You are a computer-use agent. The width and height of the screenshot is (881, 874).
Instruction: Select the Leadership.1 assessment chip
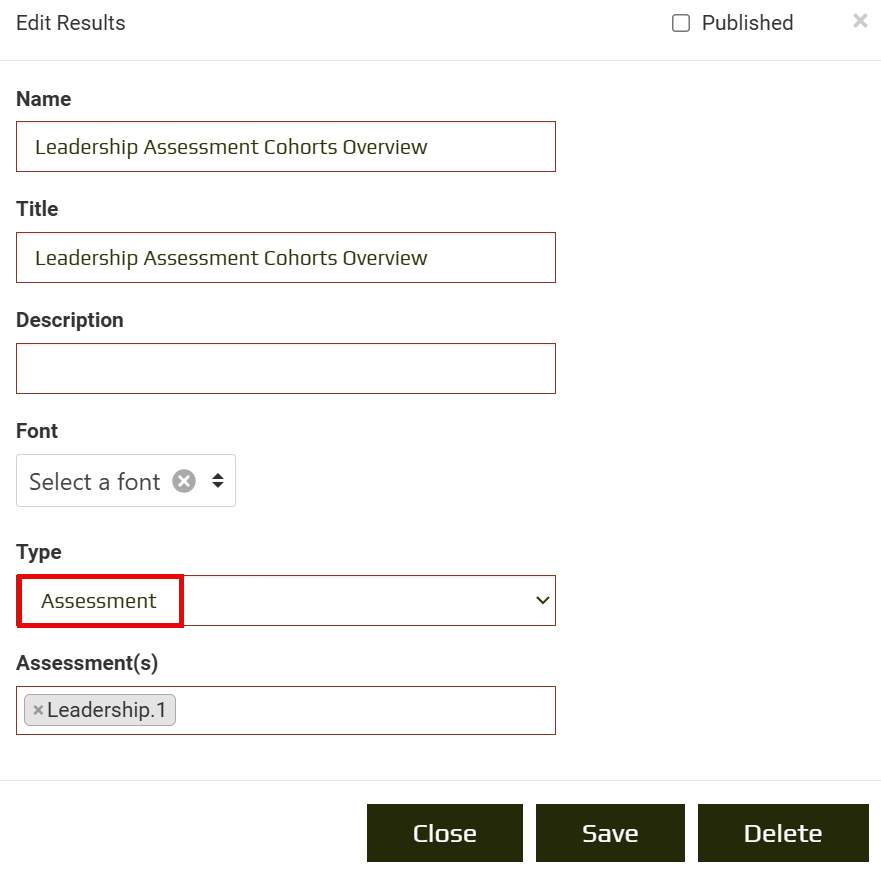click(106, 711)
